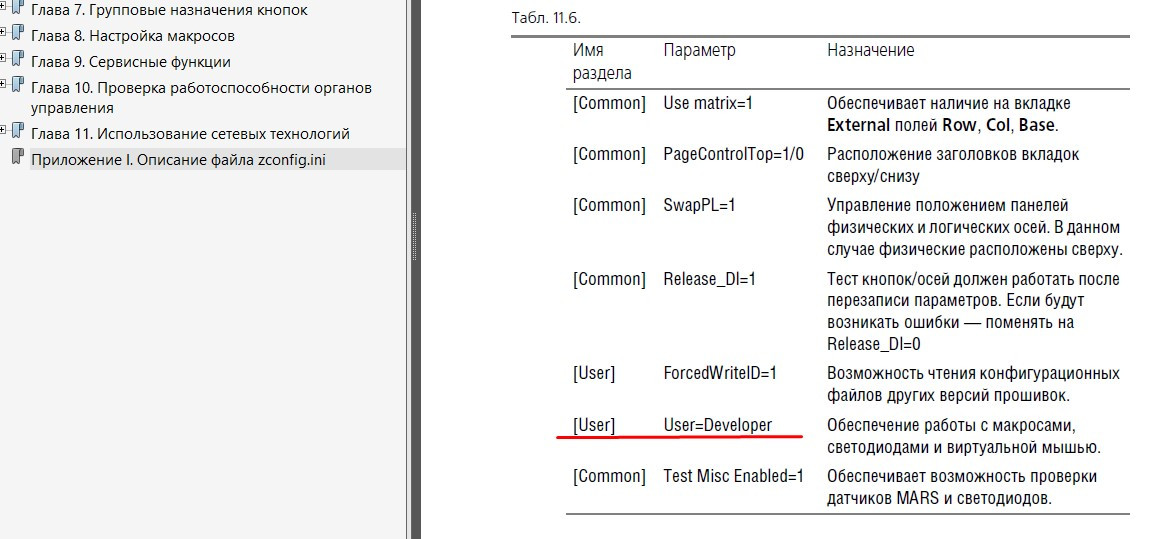
Task: Click bookmark icon next to Глава 8
Action: (18, 33)
